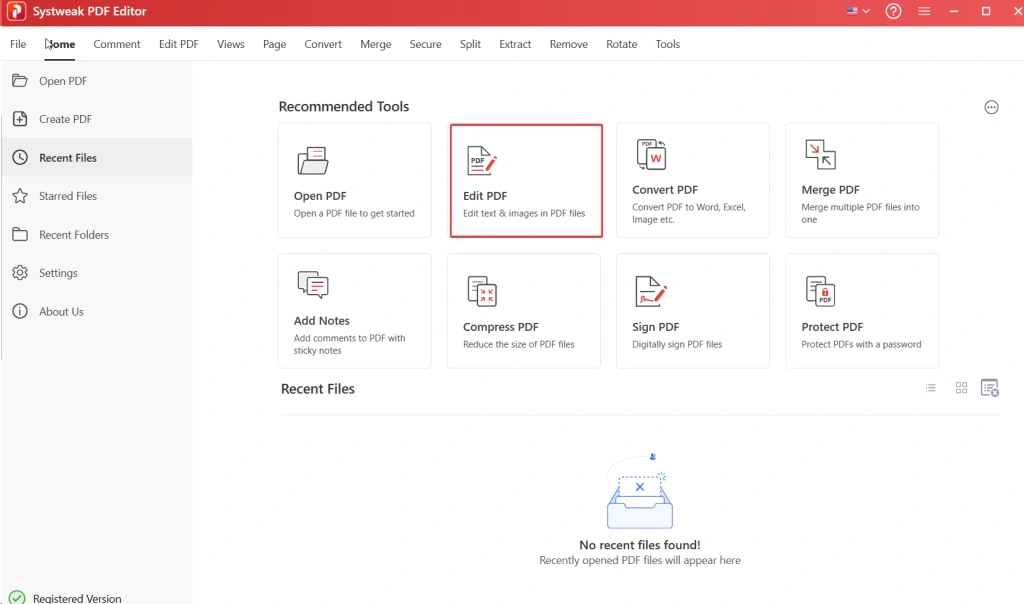This screenshot has width=1024, height=604.
Task: Click the Merge PDF card title
Action: point(830,189)
